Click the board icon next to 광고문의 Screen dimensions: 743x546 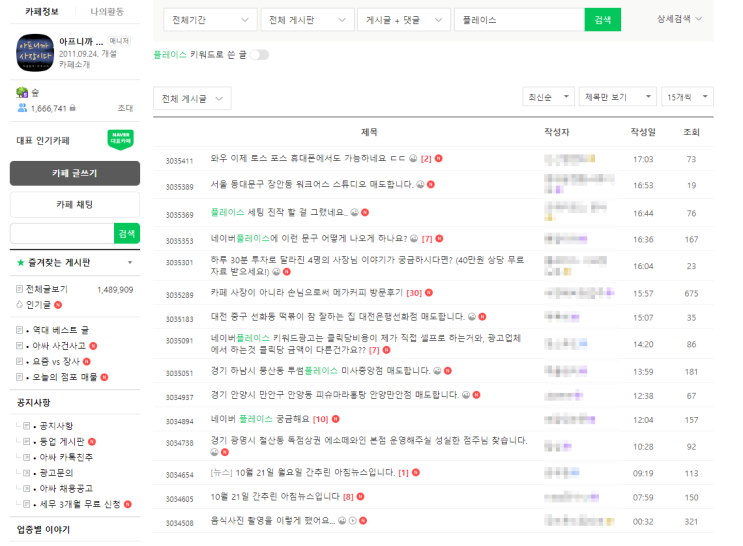pos(27,473)
